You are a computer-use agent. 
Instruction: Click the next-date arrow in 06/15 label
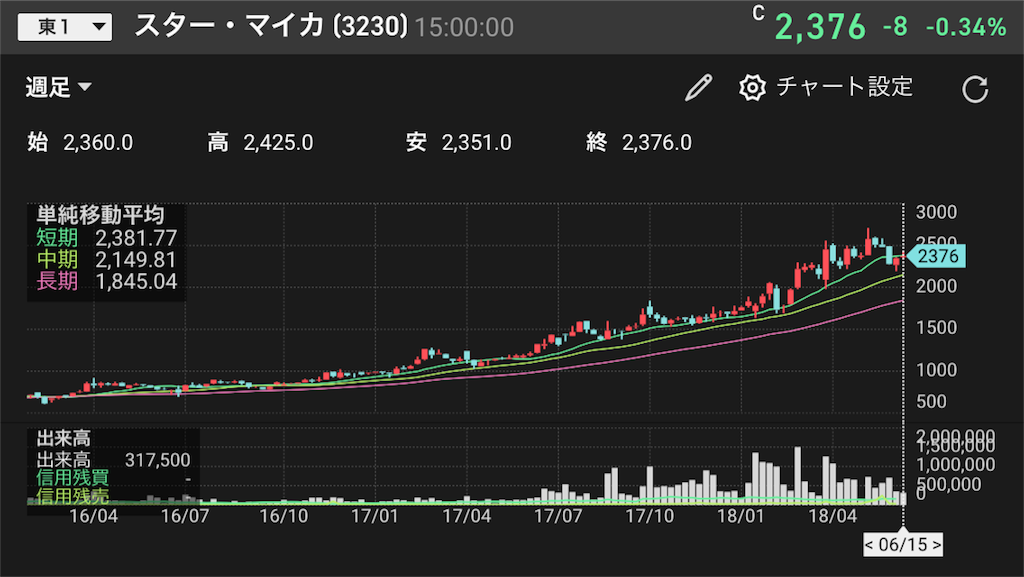pyautogui.click(x=936, y=544)
